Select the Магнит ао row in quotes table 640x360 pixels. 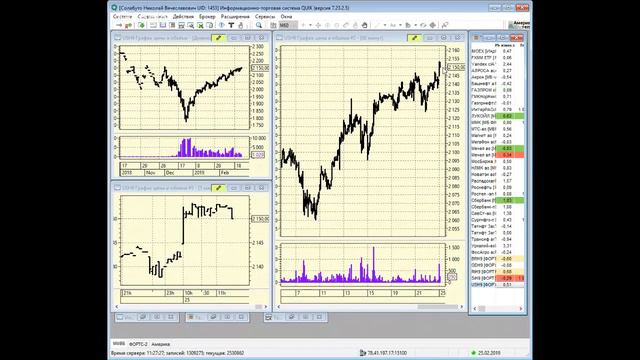coord(498,135)
